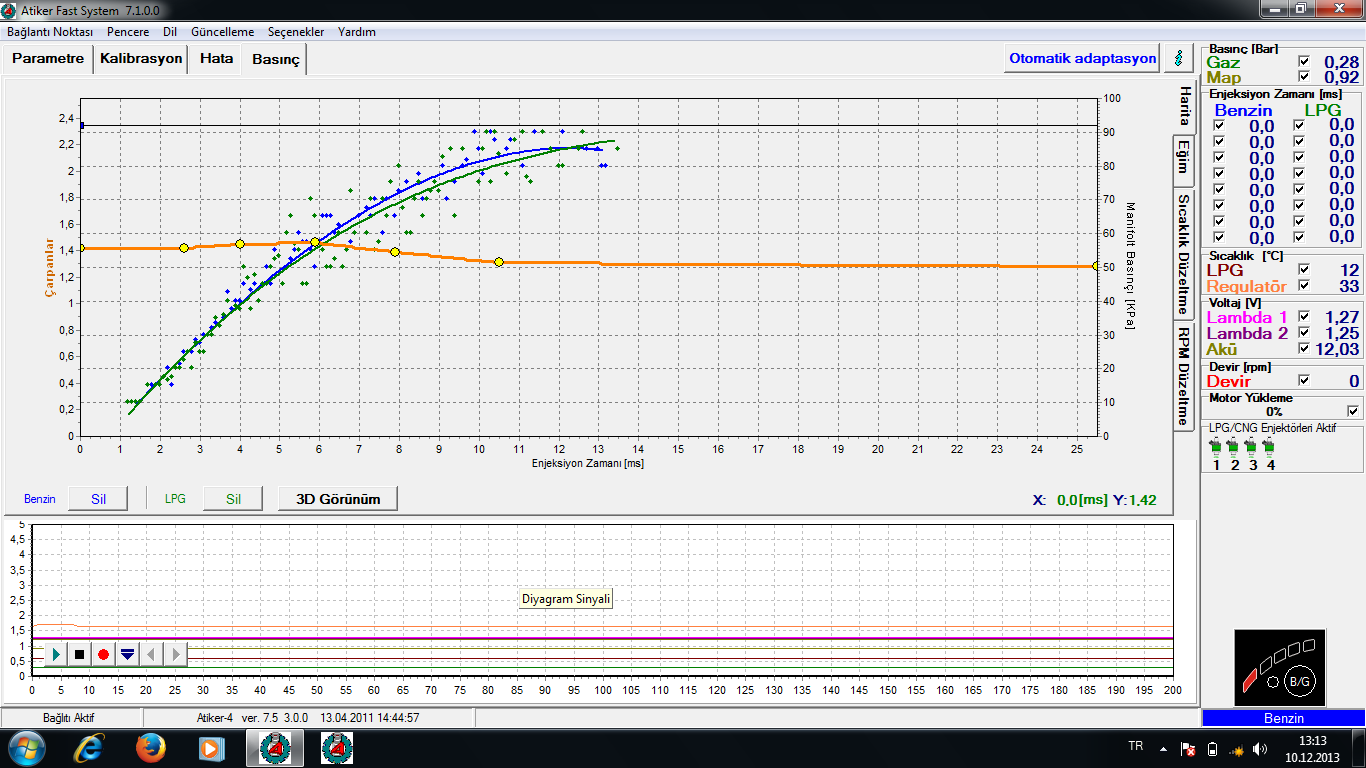
Task: Click Sil button next to LPG
Action: [x=233, y=498]
